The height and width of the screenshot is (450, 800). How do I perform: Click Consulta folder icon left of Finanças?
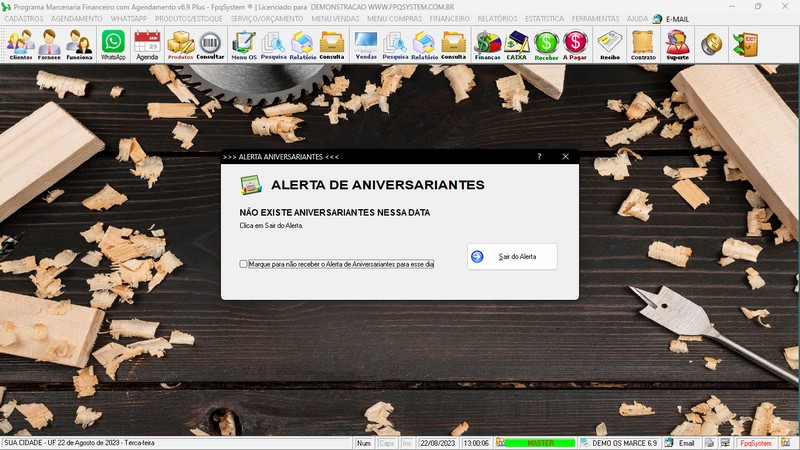point(454,44)
